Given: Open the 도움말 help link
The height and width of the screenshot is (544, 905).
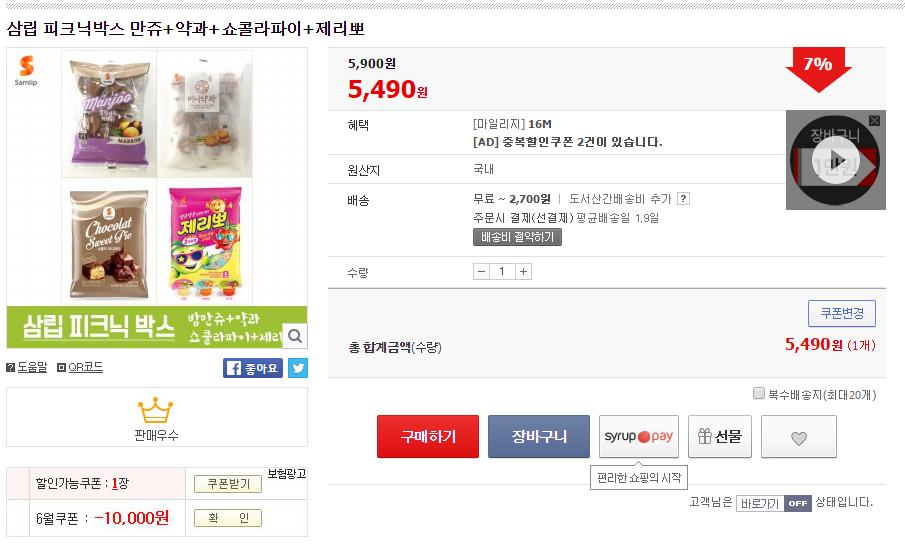Looking at the screenshot, I should [x=27, y=367].
